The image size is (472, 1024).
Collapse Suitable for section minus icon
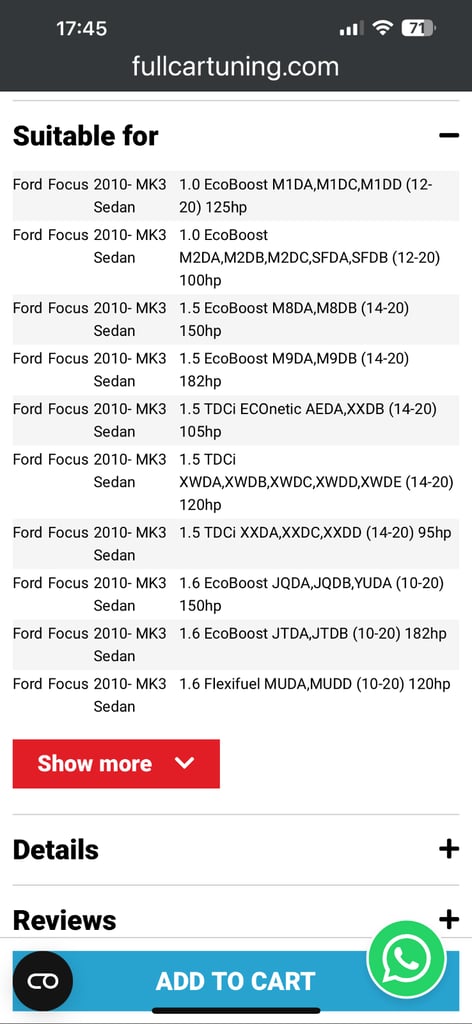pos(449,136)
